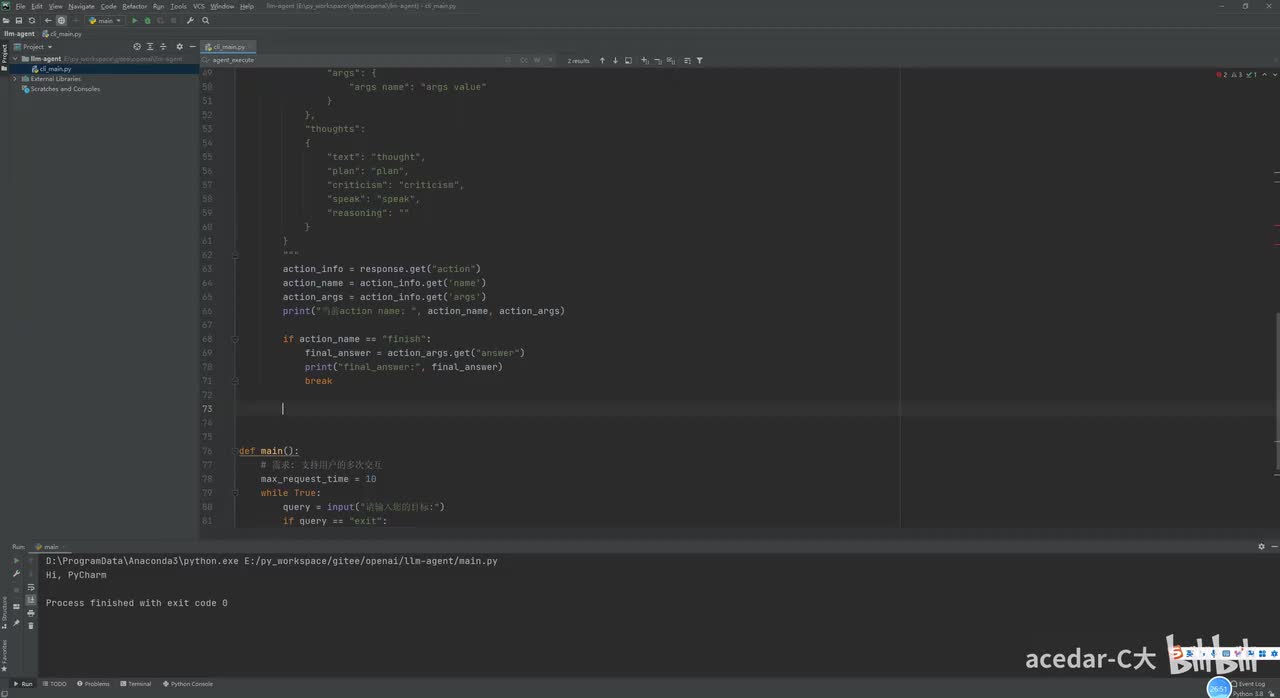Collapse the llm-agent project root

pyautogui.click(x=15, y=59)
